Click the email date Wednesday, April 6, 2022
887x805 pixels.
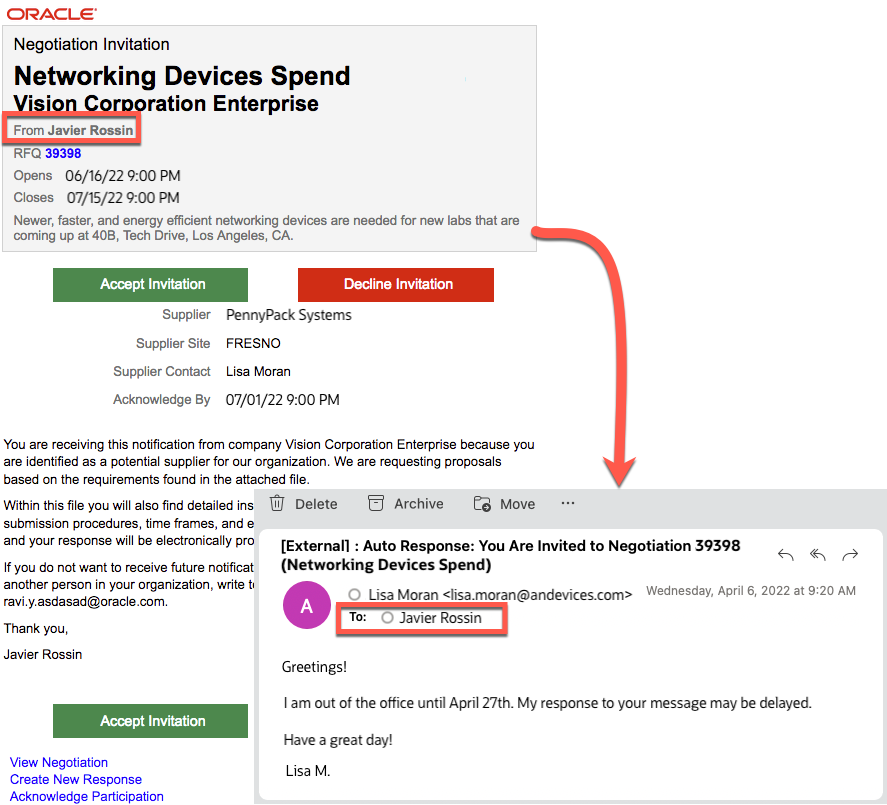[751, 591]
